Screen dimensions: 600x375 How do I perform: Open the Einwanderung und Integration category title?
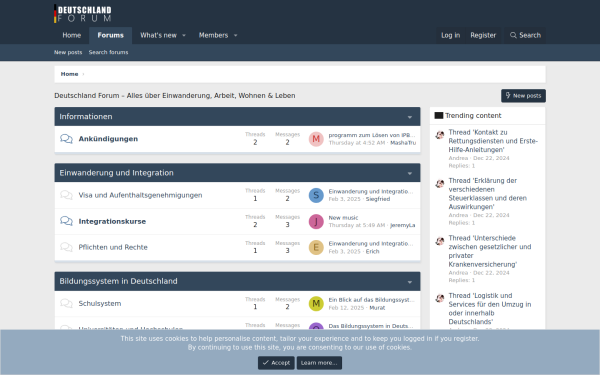coord(116,173)
